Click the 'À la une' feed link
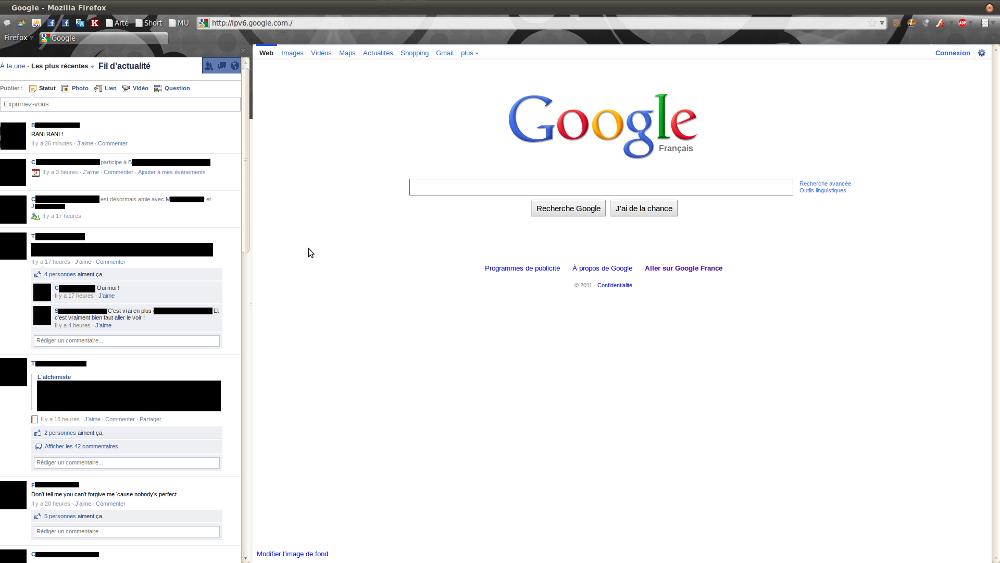This screenshot has width=1000, height=563. (x=13, y=66)
